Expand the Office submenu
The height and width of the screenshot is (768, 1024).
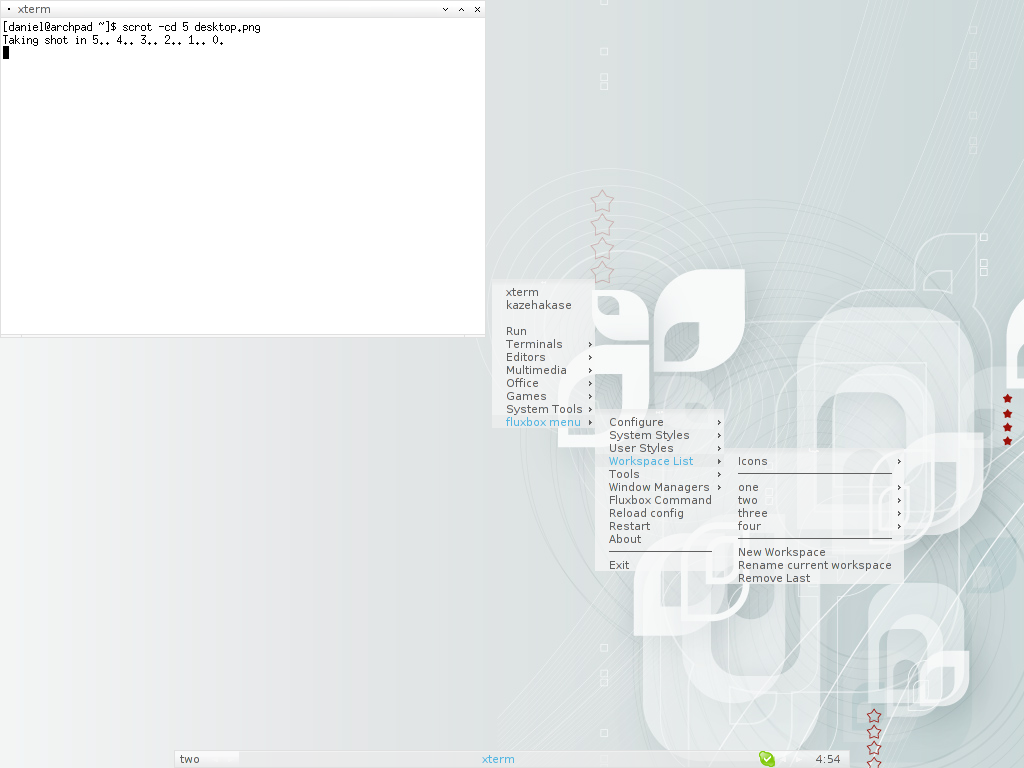coord(543,383)
